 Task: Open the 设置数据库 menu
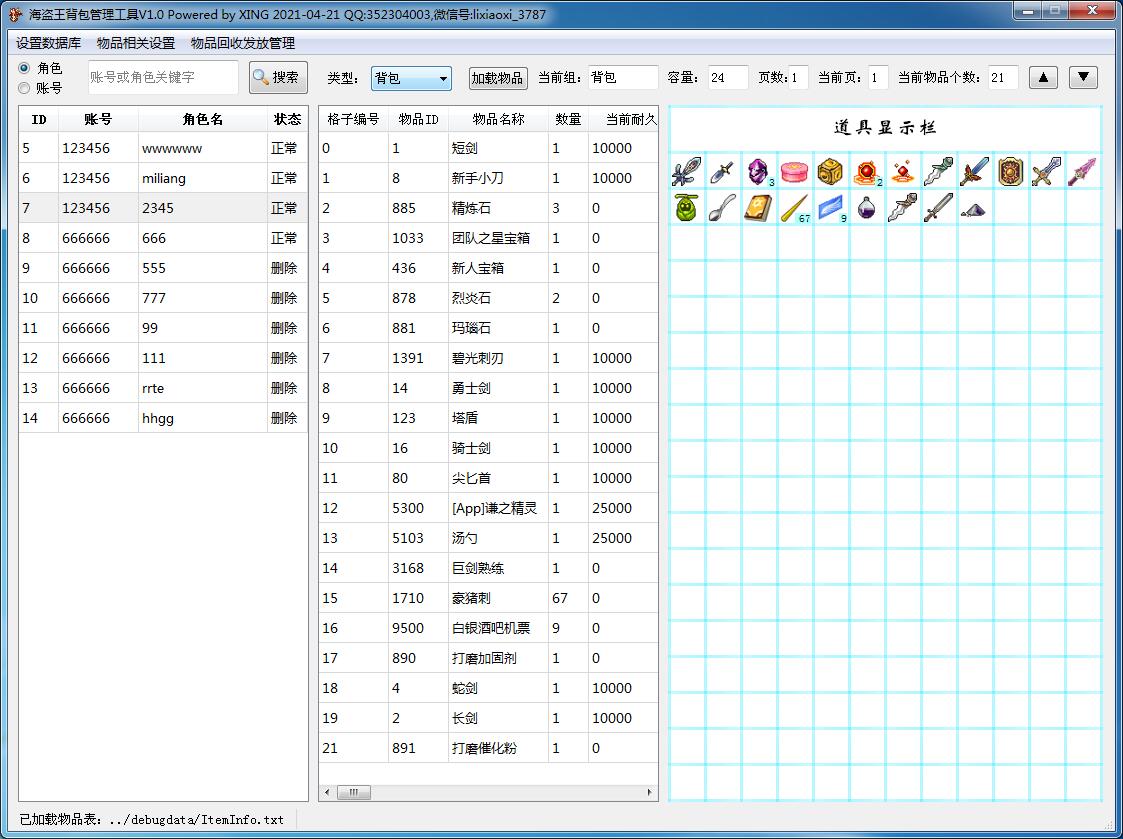tap(49, 43)
